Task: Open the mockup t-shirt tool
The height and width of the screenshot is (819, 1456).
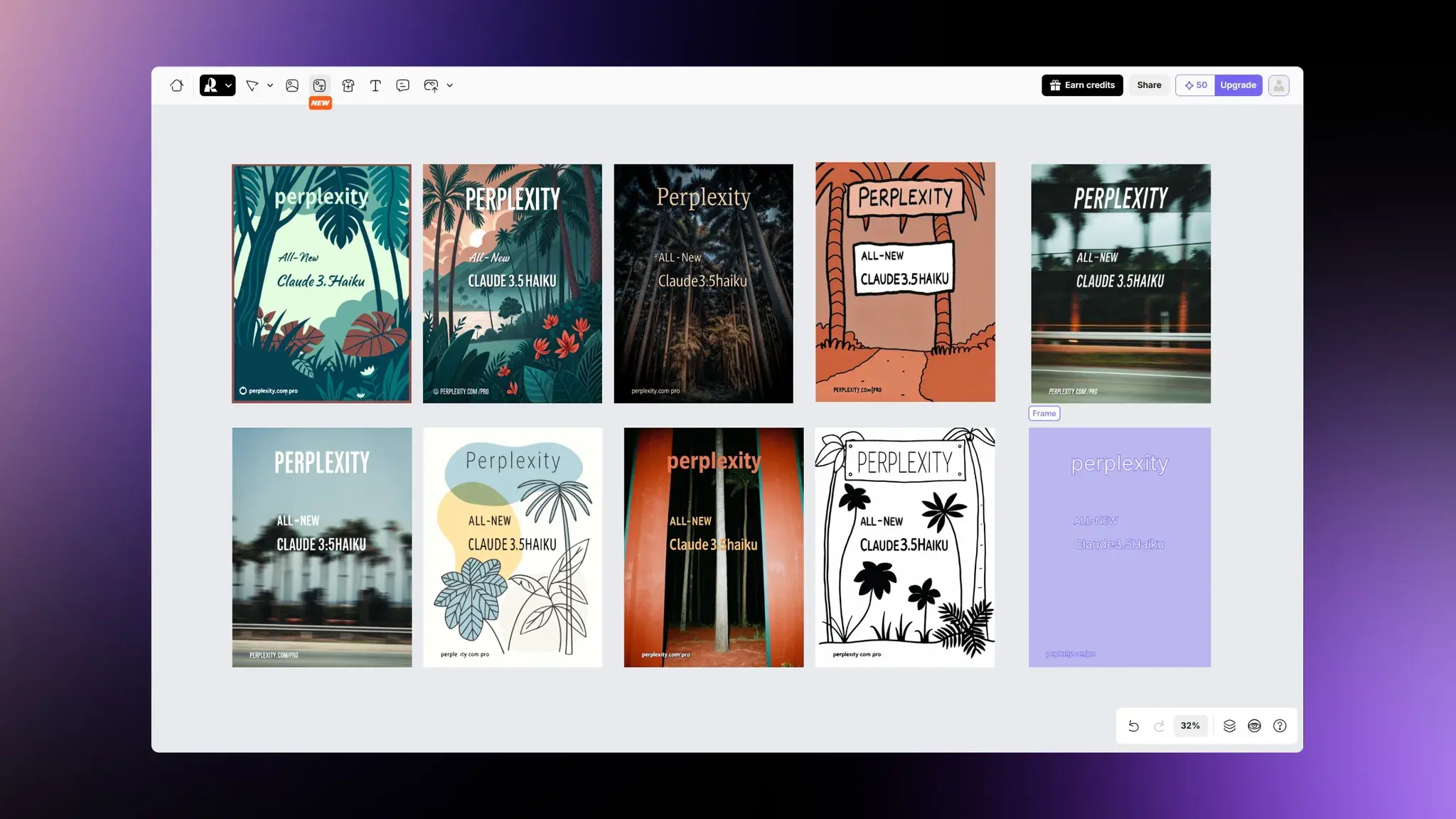Action: [x=348, y=85]
